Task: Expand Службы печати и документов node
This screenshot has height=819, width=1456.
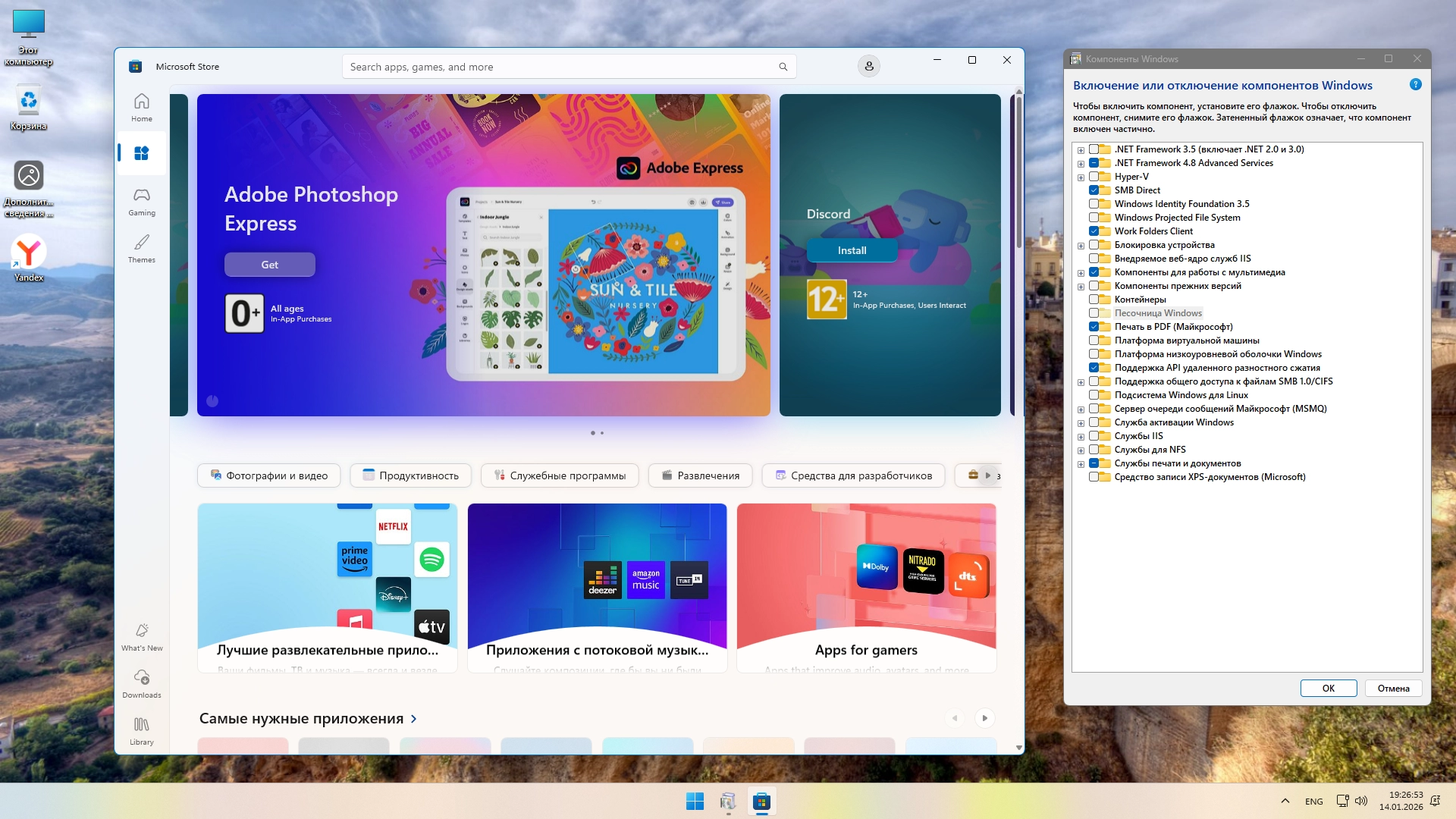Action: pos(1081,464)
